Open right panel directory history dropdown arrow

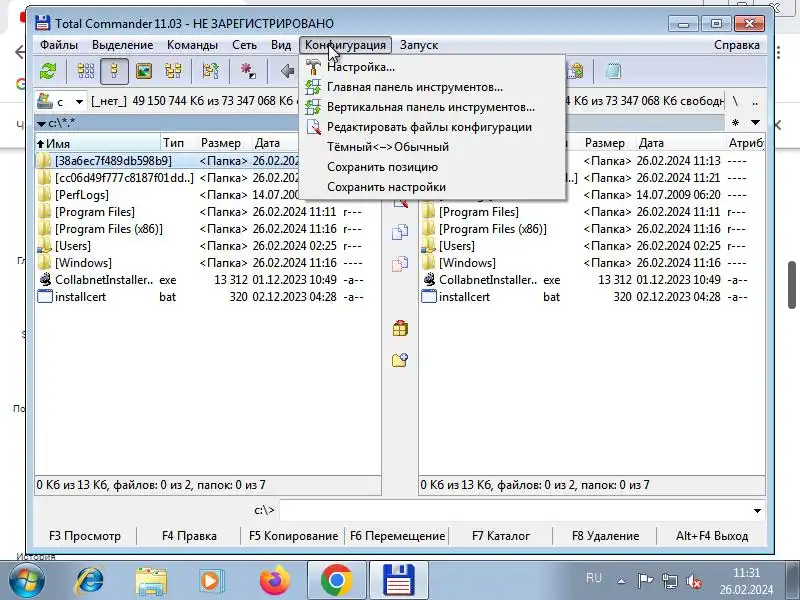coord(756,122)
